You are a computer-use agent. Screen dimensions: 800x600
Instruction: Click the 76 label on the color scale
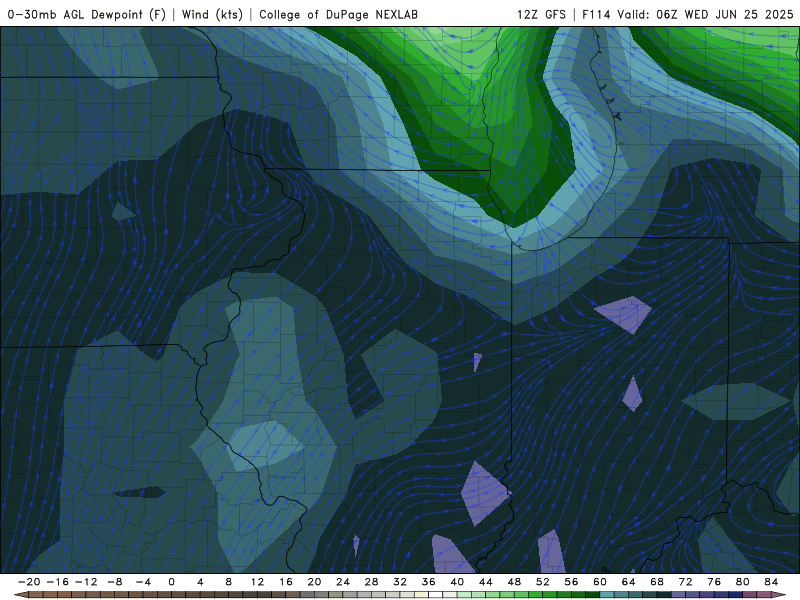(x=714, y=582)
